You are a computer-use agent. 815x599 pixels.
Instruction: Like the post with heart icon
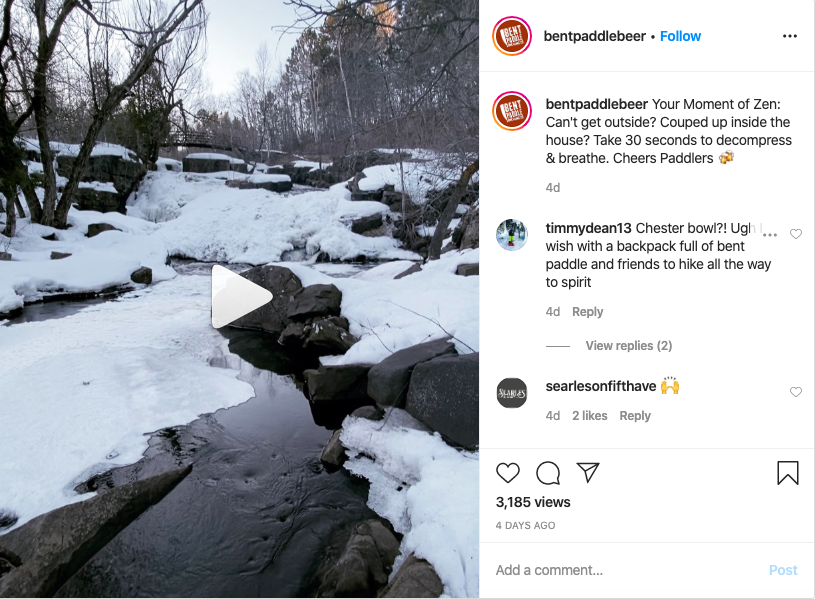coord(508,473)
